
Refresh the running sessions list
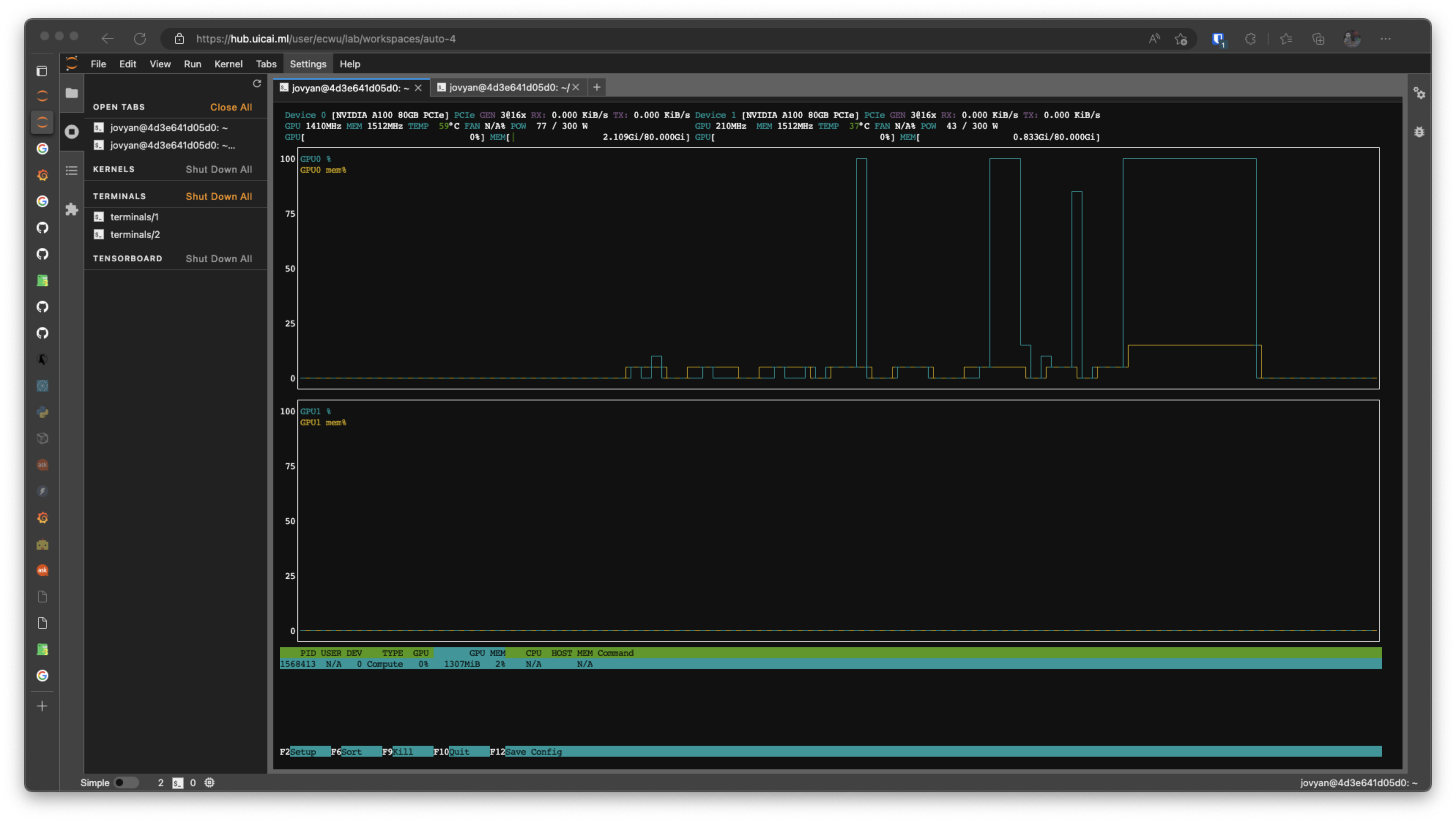click(x=257, y=83)
